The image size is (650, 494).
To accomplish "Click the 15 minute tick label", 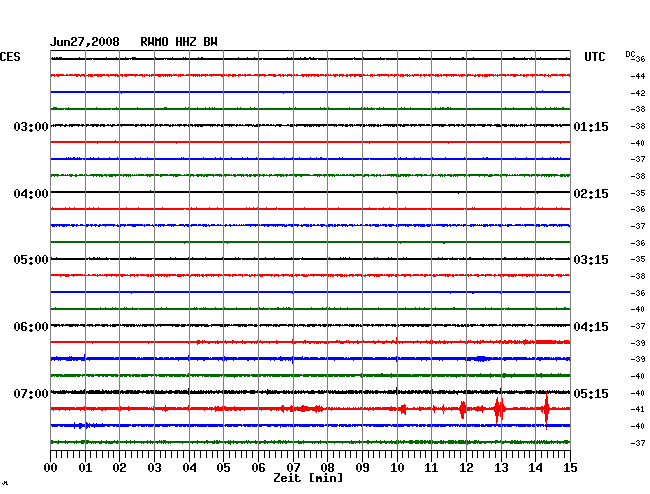I will click(x=570, y=467).
